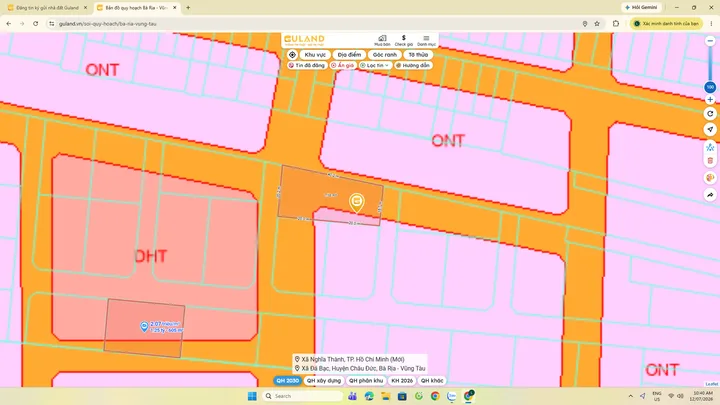Viewport: 720px width, 405px height.
Task: Open File Explorer from the taskbar
Action: pos(386,396)
